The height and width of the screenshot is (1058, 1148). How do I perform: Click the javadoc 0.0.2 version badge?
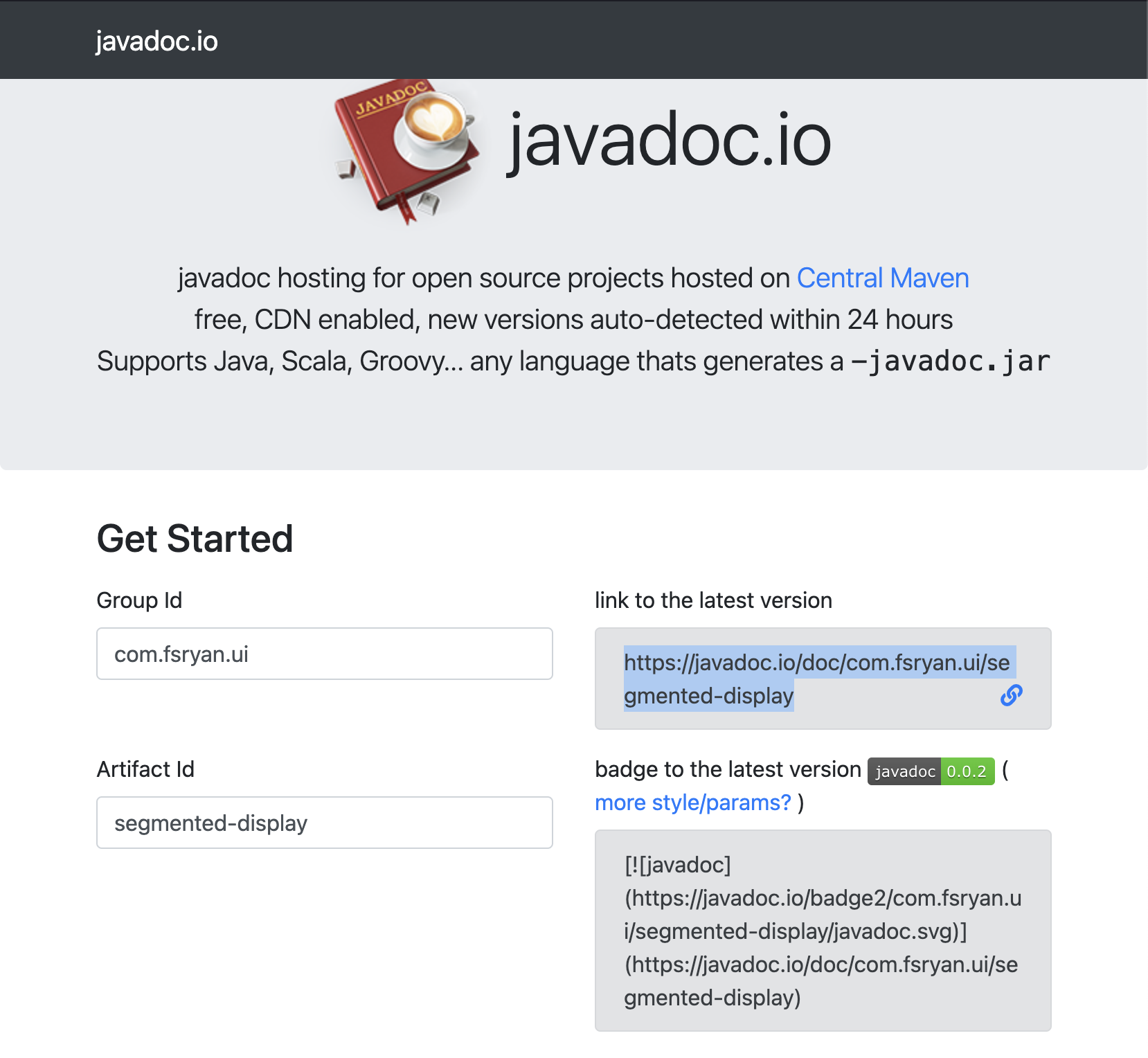coord(931,771)
